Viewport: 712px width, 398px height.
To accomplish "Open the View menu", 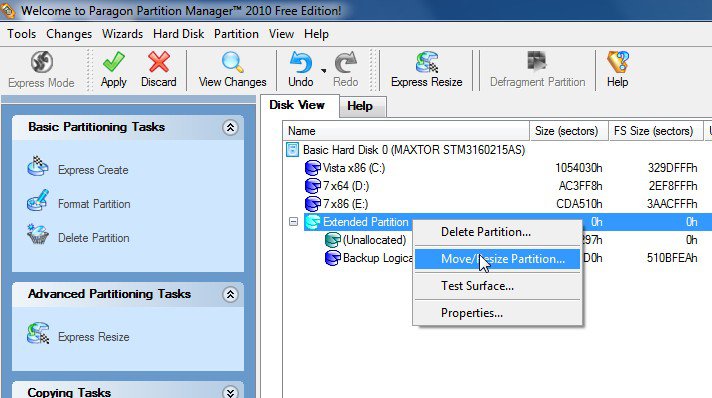I will click(281, 34).
